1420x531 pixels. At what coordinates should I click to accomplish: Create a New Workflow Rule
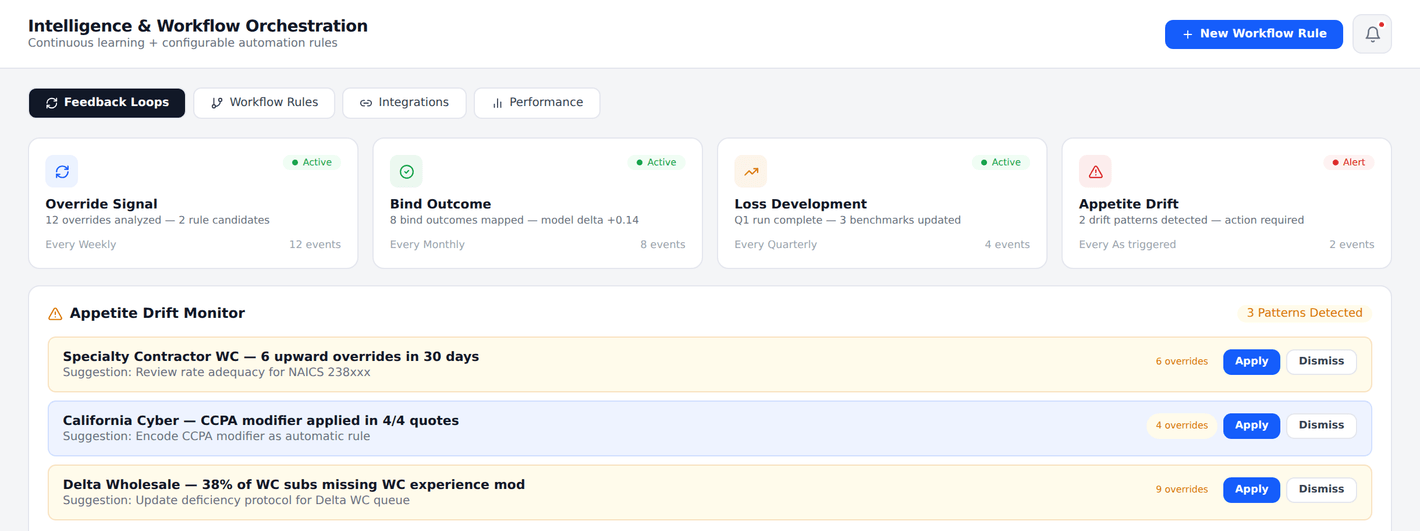pyautogui.click(x=1254, y=34)
